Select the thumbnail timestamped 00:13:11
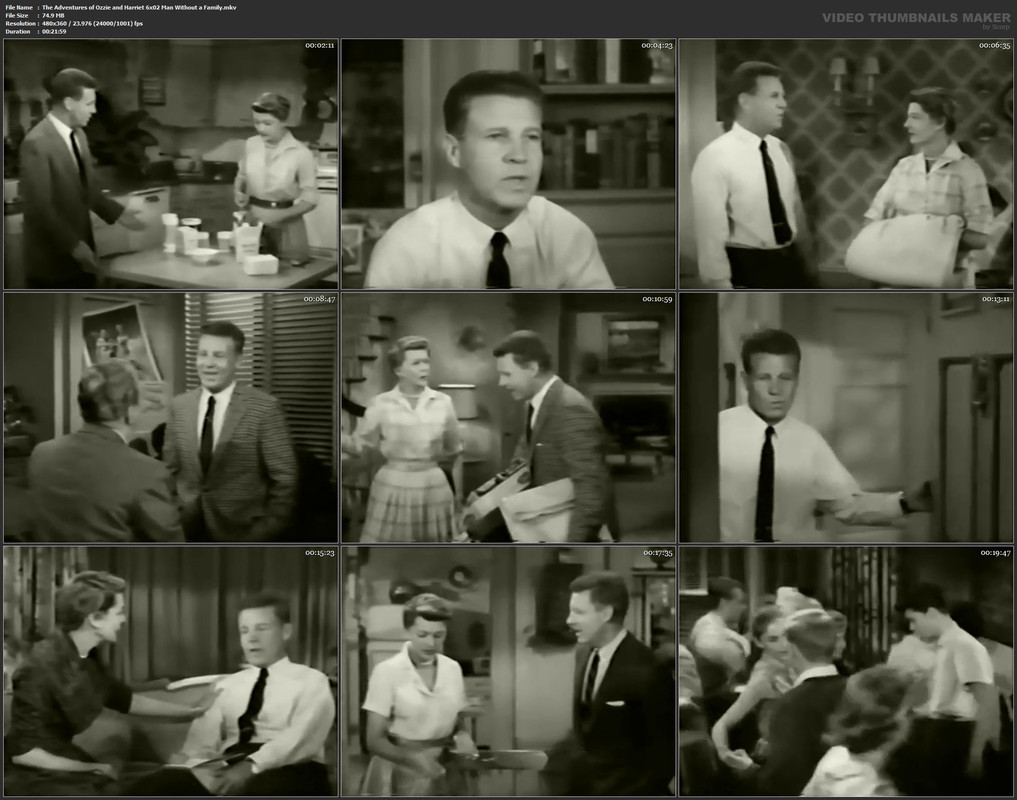The image size is (1017, 800). point(846,418)
